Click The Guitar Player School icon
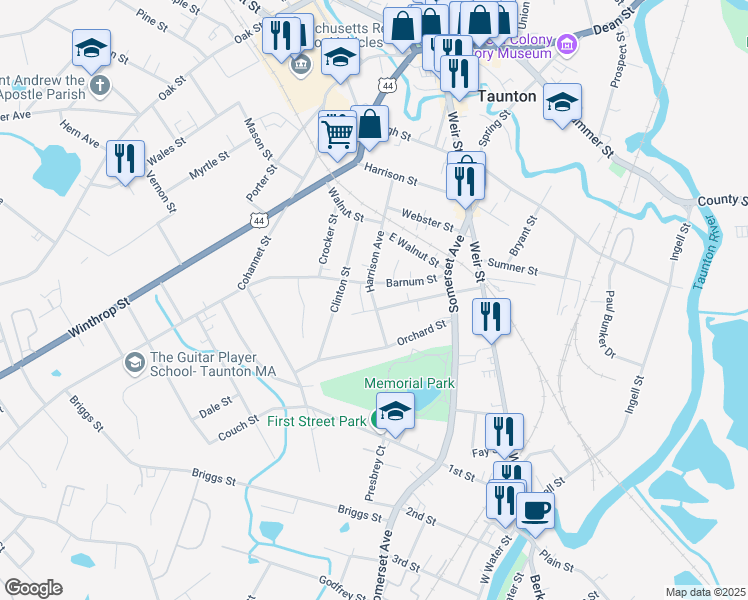The width and height of the screenshot is (748, 600). coord(134,363)
